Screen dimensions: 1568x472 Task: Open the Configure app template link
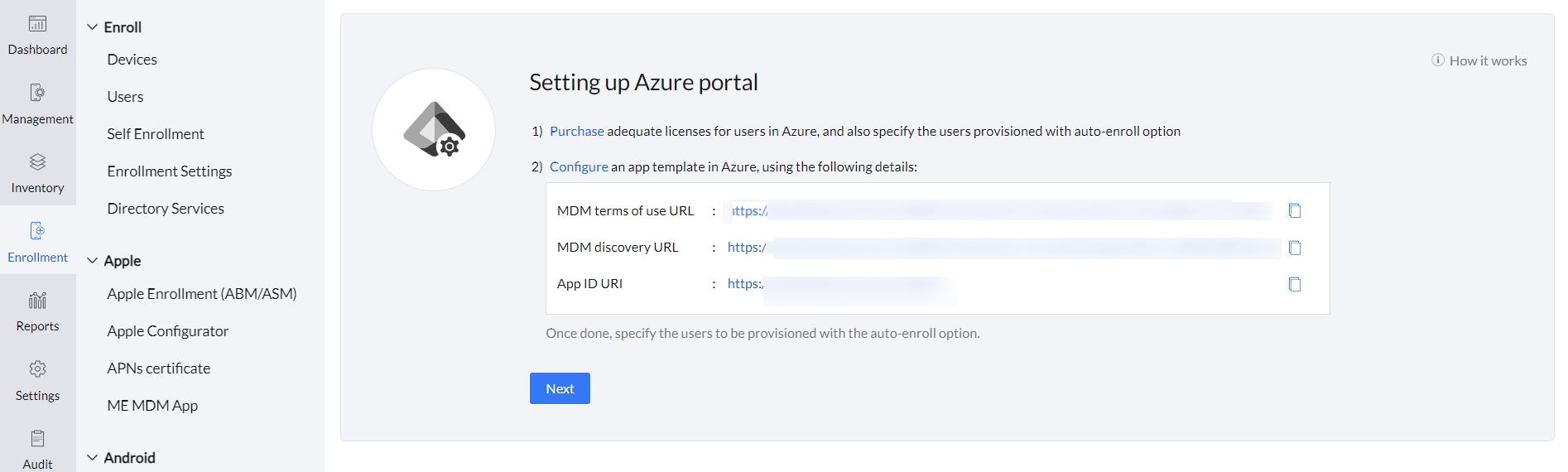(579, 167)
